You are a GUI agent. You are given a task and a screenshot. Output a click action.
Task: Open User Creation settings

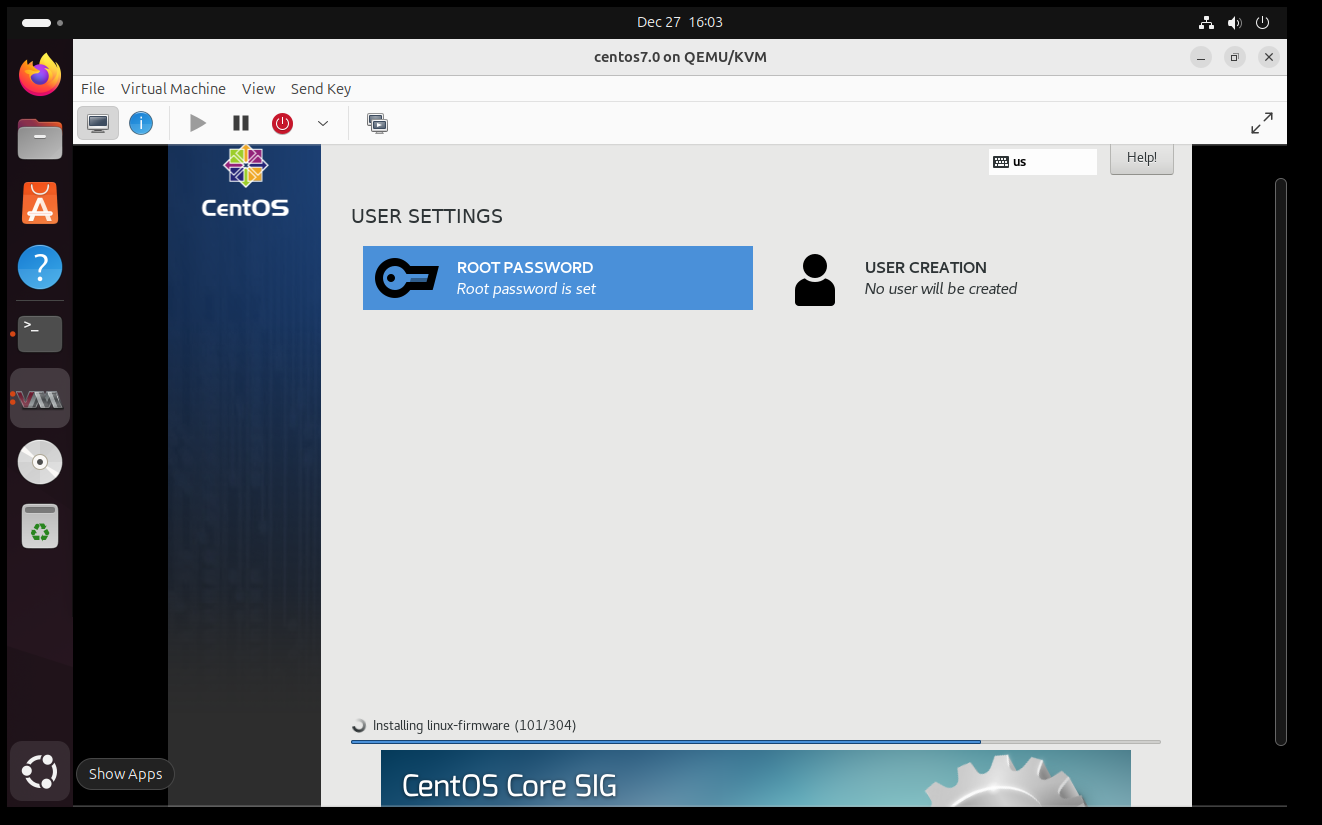coord(964,278)
